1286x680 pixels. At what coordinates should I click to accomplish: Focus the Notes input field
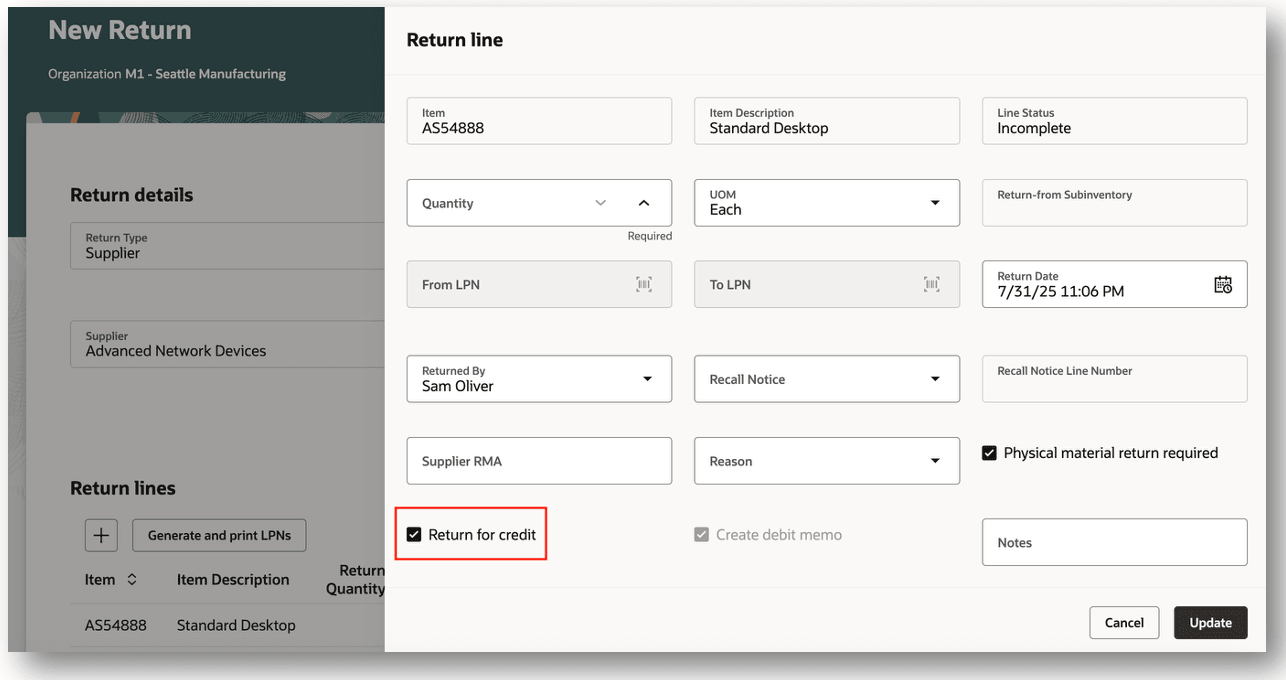coord(1114,542)
